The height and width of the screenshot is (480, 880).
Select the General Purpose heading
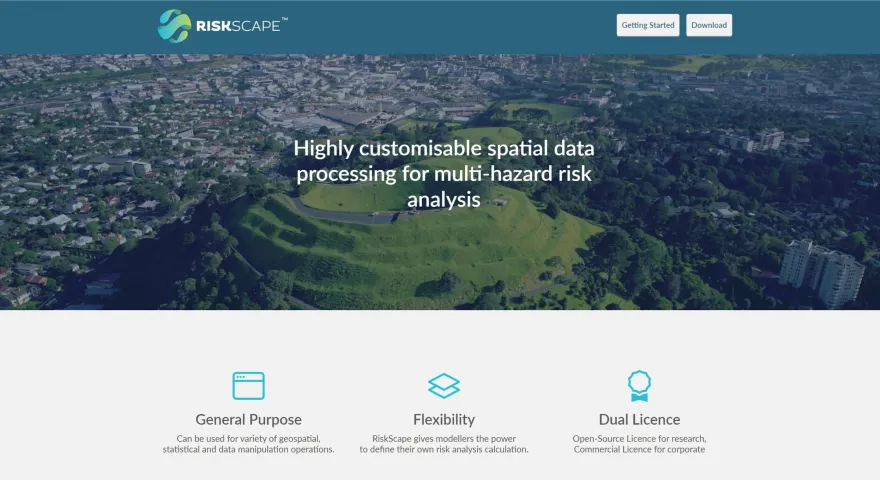[248, 420]
